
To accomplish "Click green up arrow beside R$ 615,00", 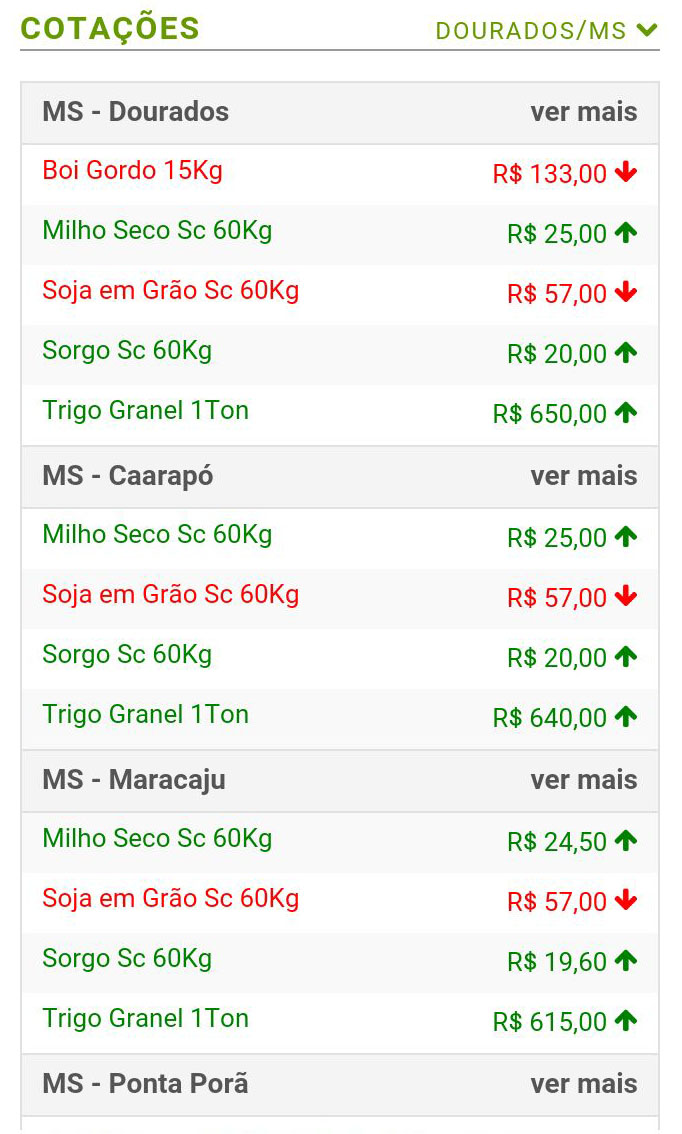I will [626, 1020].
